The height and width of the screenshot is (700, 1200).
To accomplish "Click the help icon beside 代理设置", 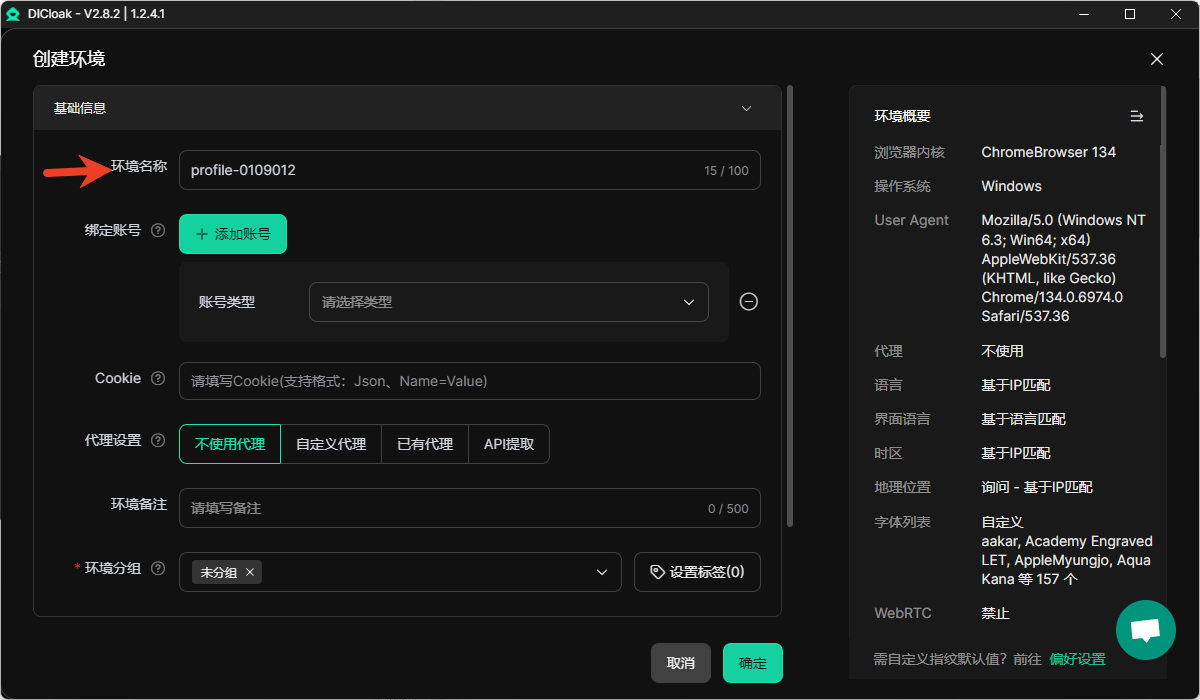I will 157,440.
